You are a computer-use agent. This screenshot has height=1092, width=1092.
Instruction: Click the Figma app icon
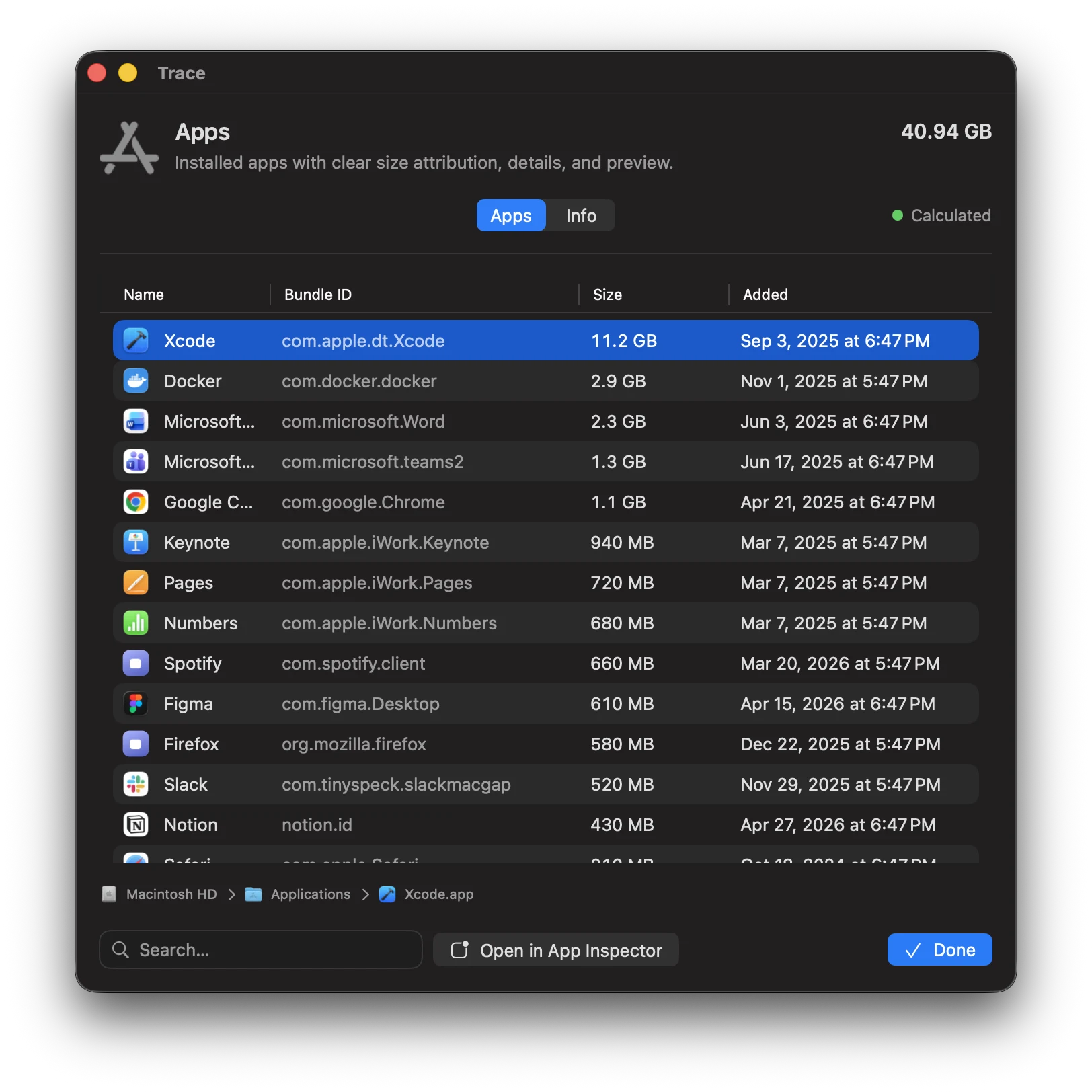click(136, 704)
